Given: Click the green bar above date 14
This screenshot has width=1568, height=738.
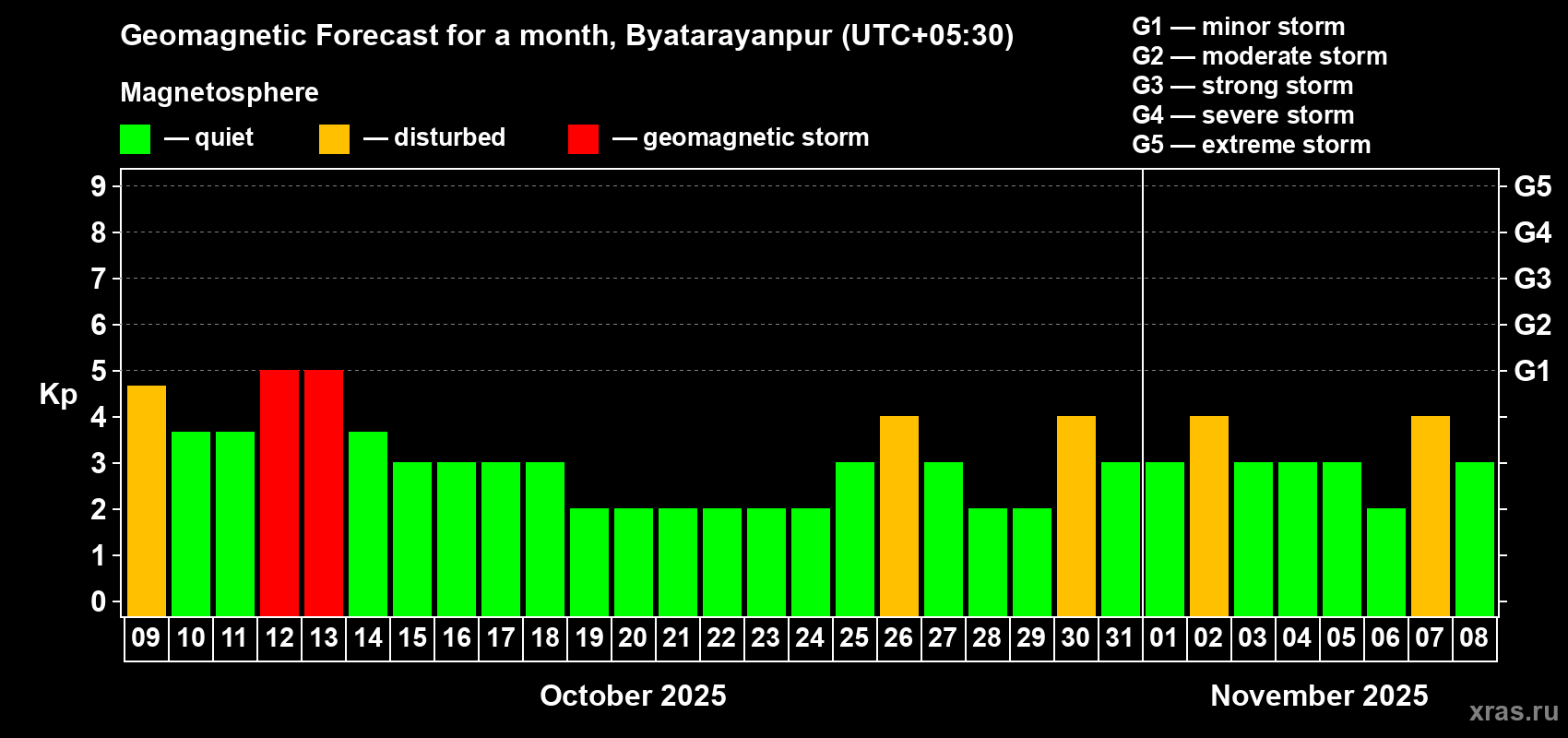Looking at the screenshot, I should [x=368, y=524].
